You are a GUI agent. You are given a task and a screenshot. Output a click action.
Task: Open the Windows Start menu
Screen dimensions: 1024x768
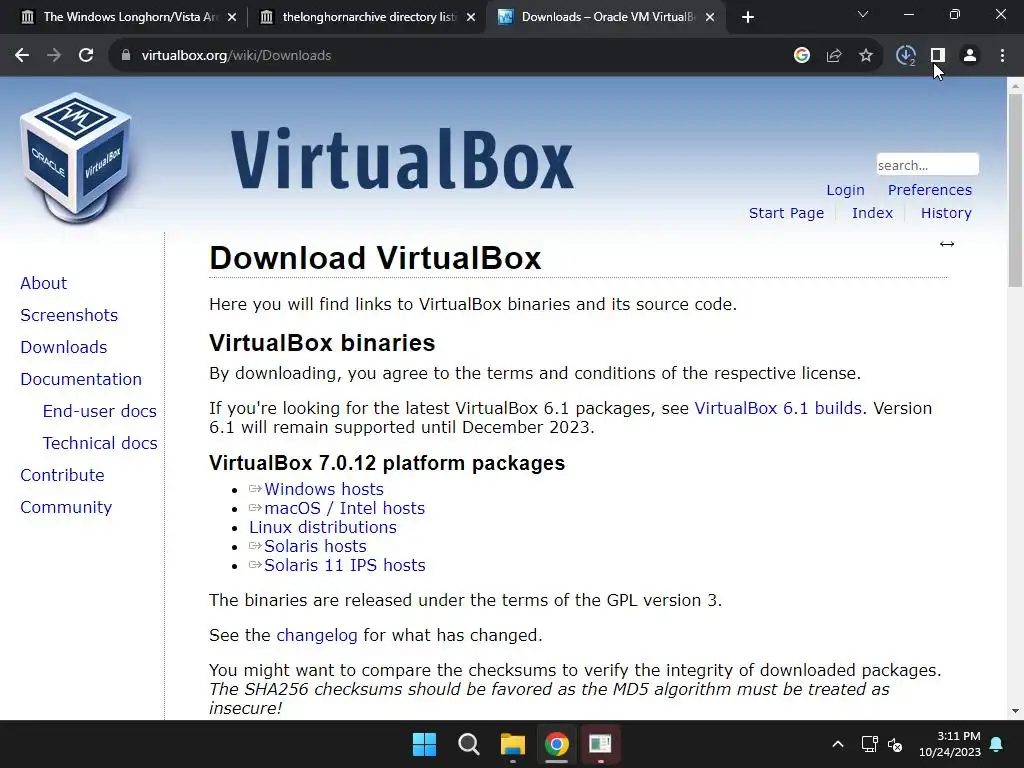(x=424, y=744)
